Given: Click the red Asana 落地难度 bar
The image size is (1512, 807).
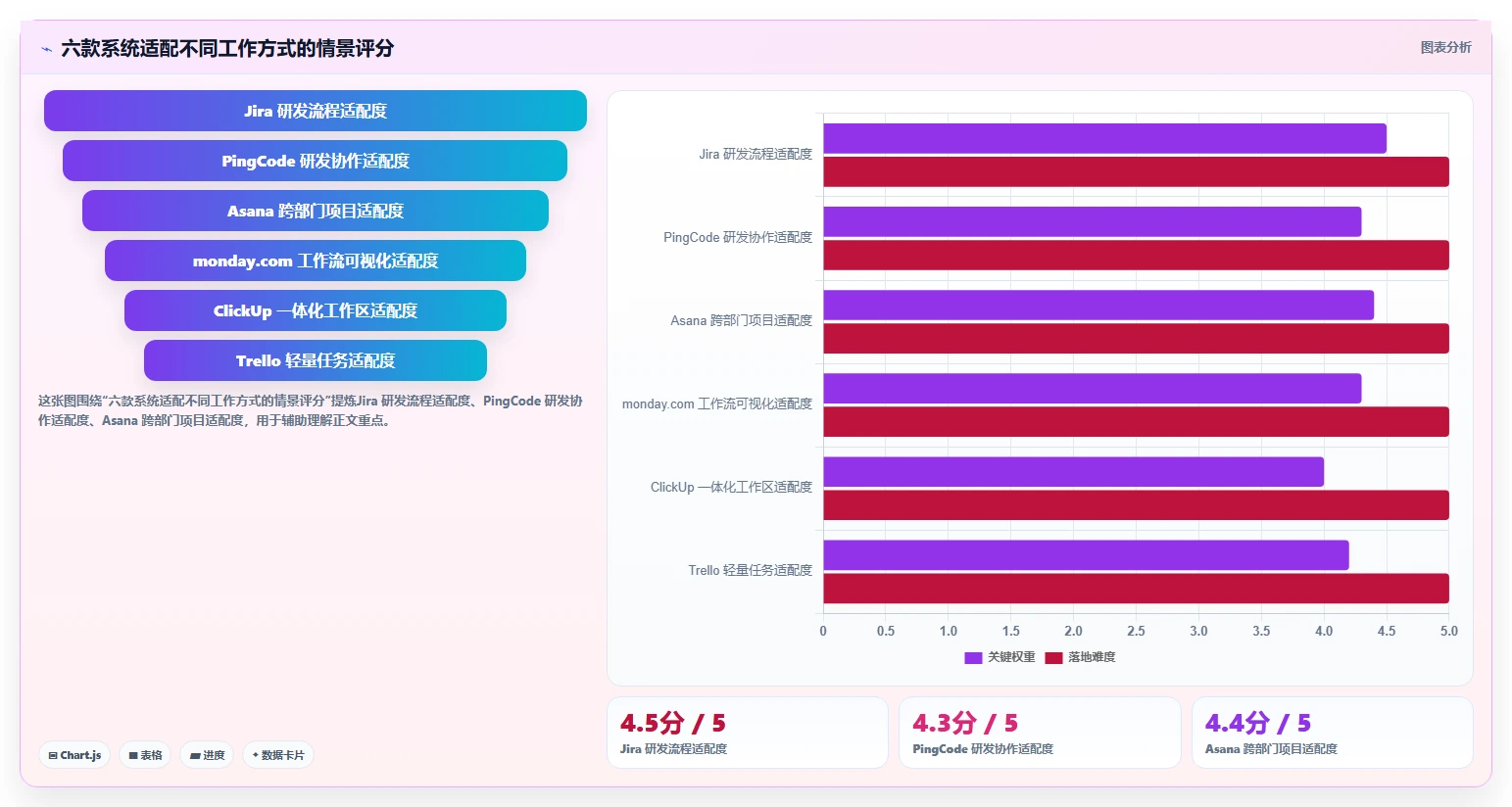Looking at the screenshot, I should (1136, 338).
